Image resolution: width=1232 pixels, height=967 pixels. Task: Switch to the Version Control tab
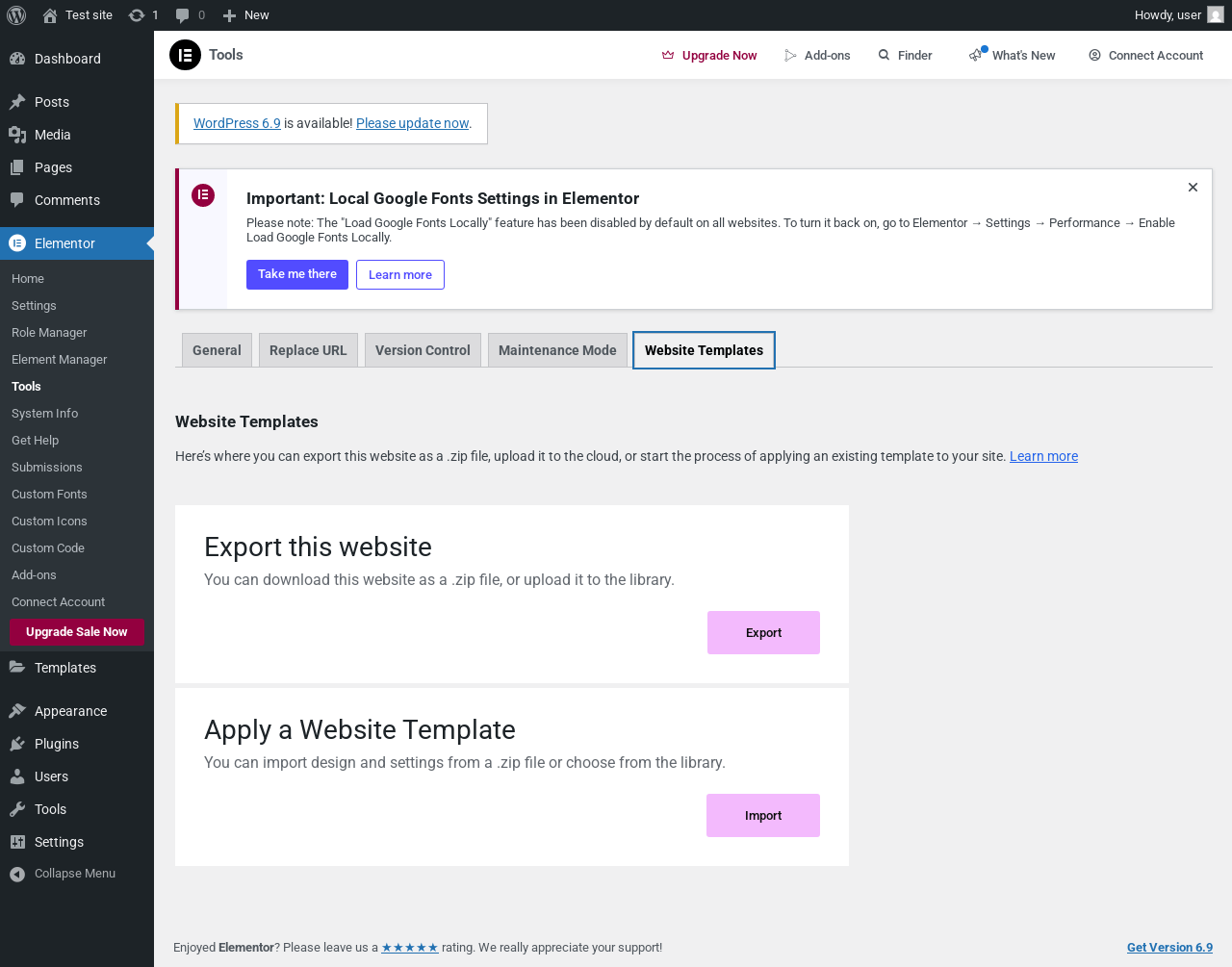(x=423, y=350)
